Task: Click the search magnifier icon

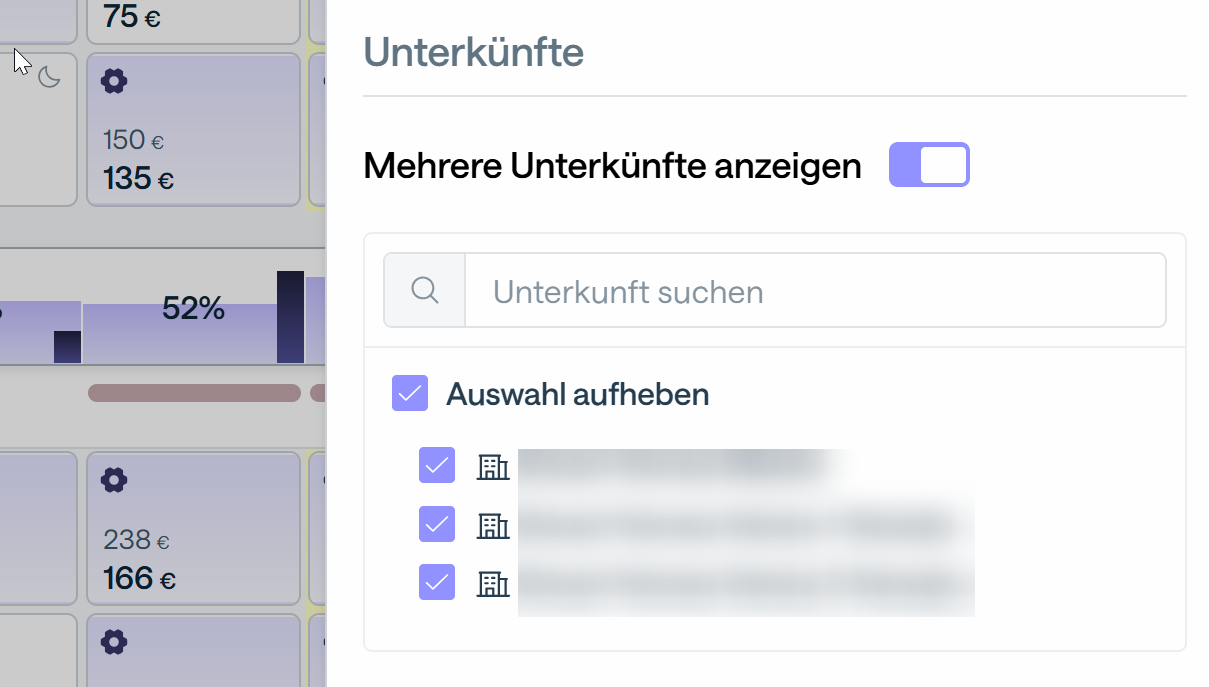Action: tap(425, 291)
